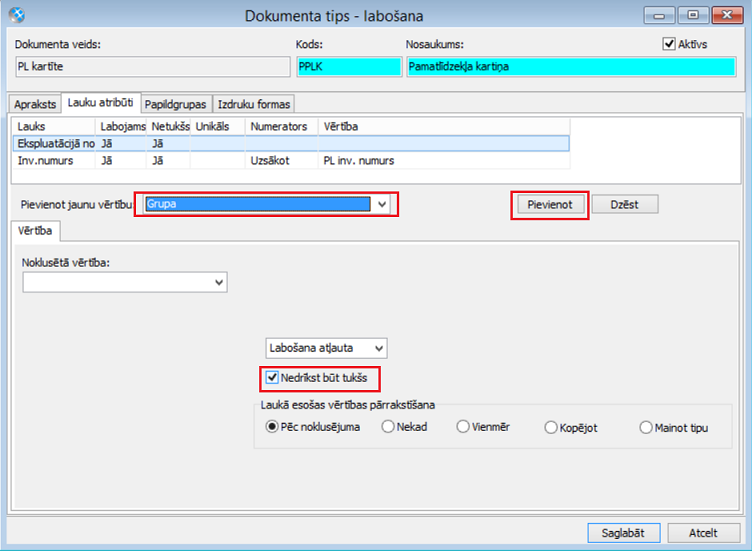Image resolution: width=752 pixels, height=551 pixels.
Task: Click the Uzsākot numerator cell
Action: coord(282,161)
